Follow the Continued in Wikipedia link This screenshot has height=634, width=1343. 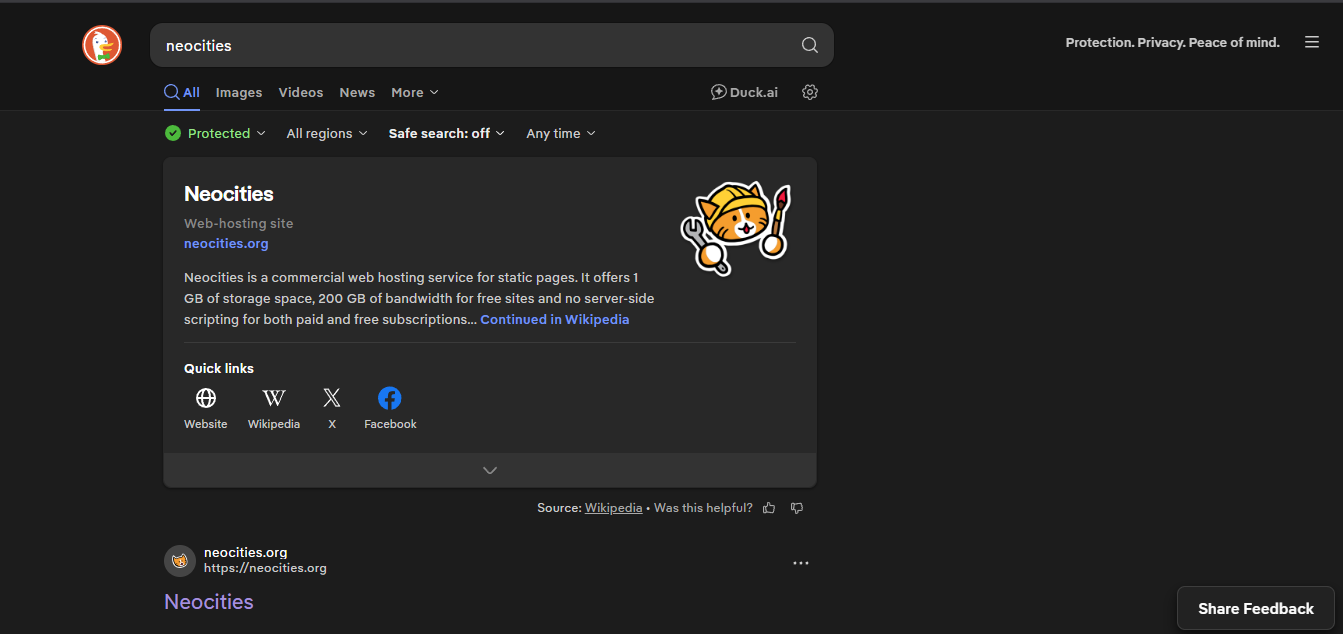[x=555, y=320]
